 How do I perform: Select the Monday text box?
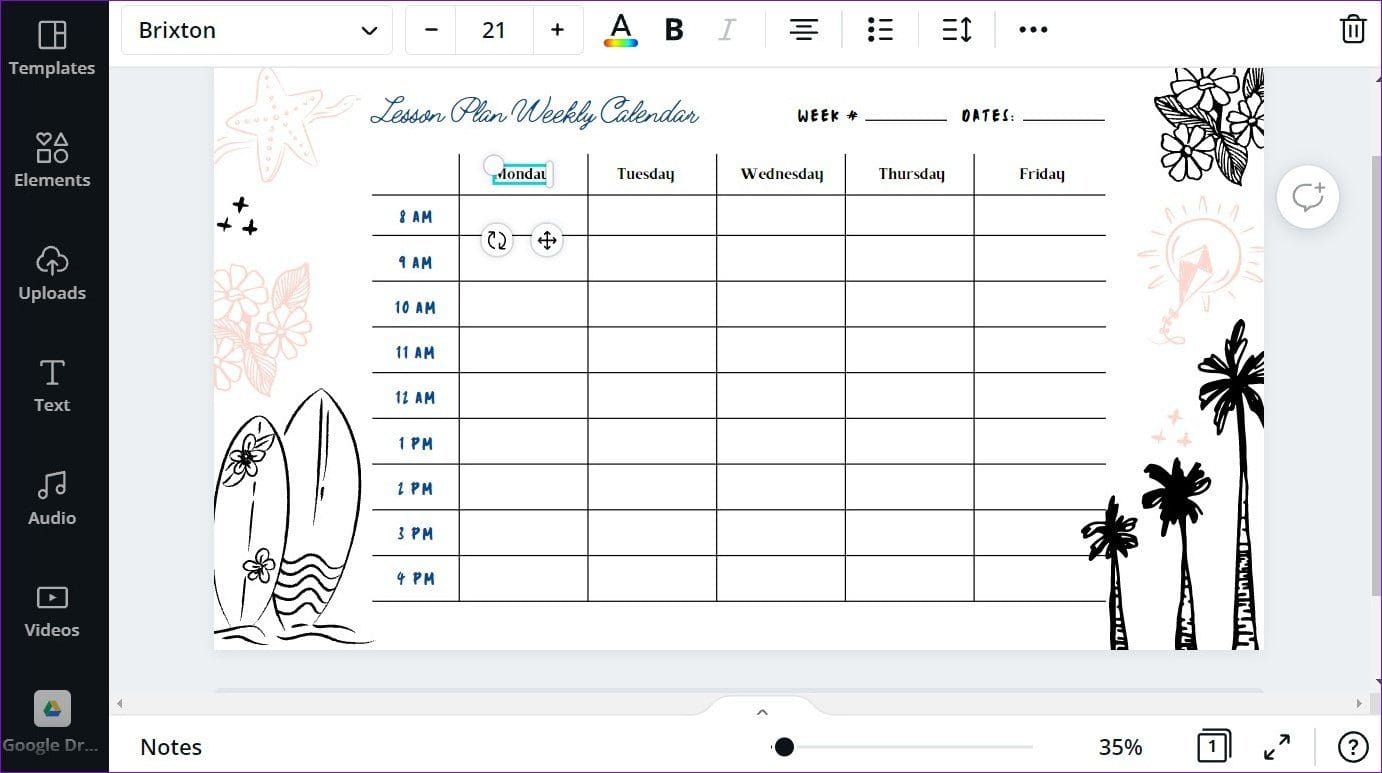(520, 174)
